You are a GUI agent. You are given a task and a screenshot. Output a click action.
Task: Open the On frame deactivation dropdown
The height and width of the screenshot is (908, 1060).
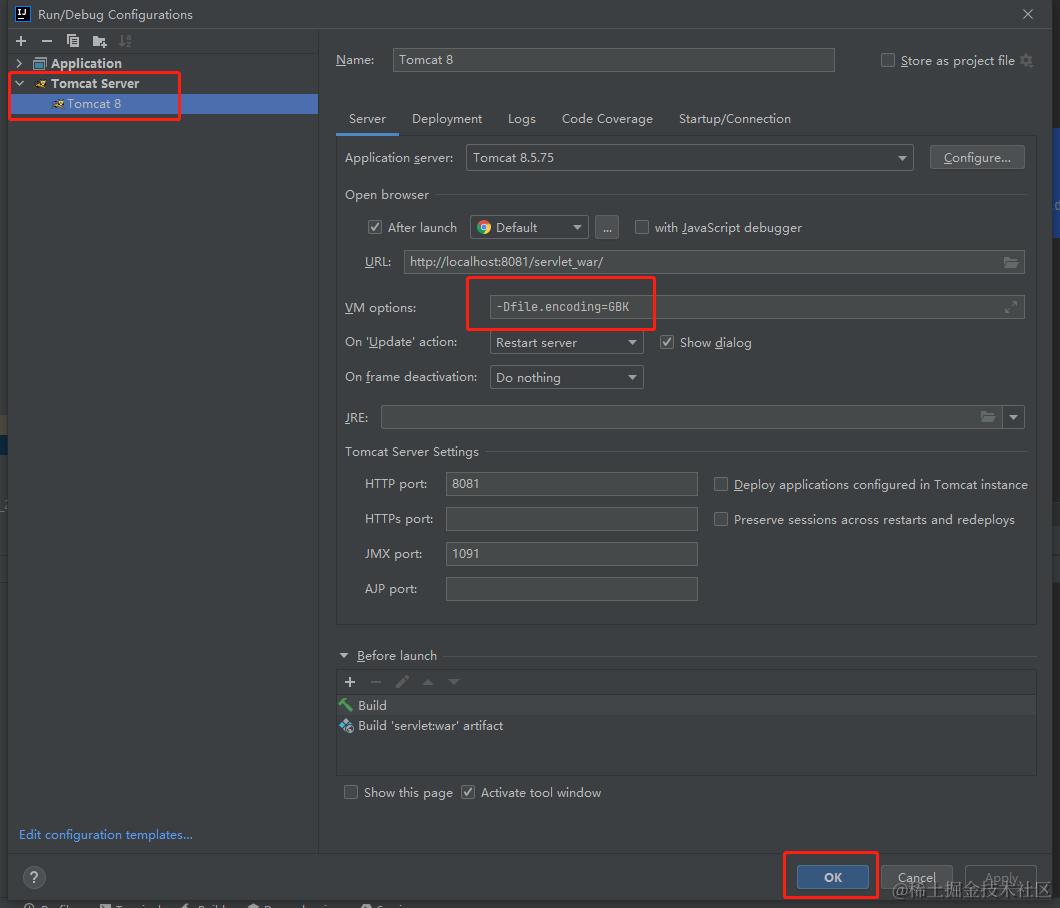point(566,377)
